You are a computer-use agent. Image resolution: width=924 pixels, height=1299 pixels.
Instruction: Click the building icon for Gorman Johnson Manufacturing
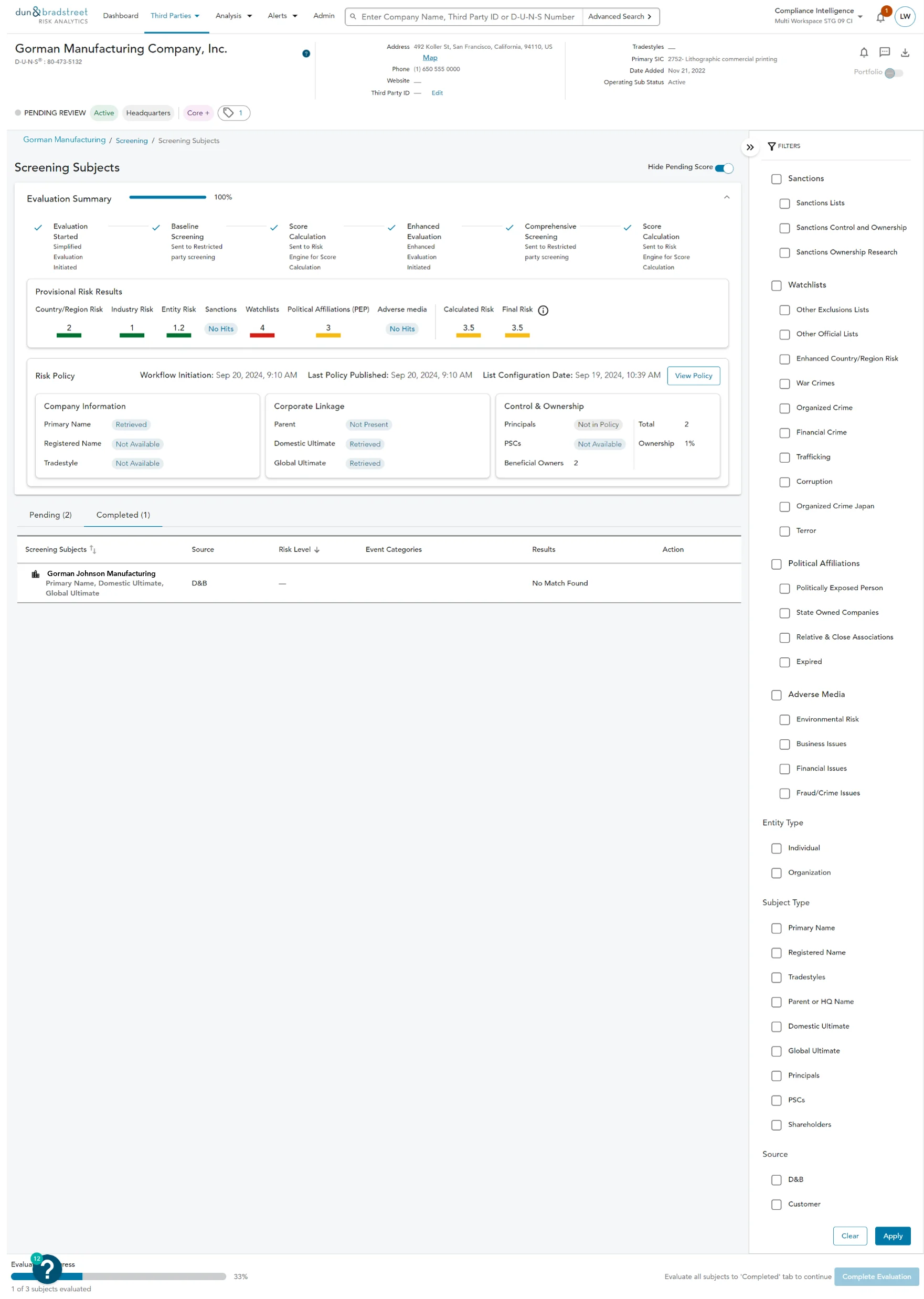pyautogui.click(x=35, y=574)
